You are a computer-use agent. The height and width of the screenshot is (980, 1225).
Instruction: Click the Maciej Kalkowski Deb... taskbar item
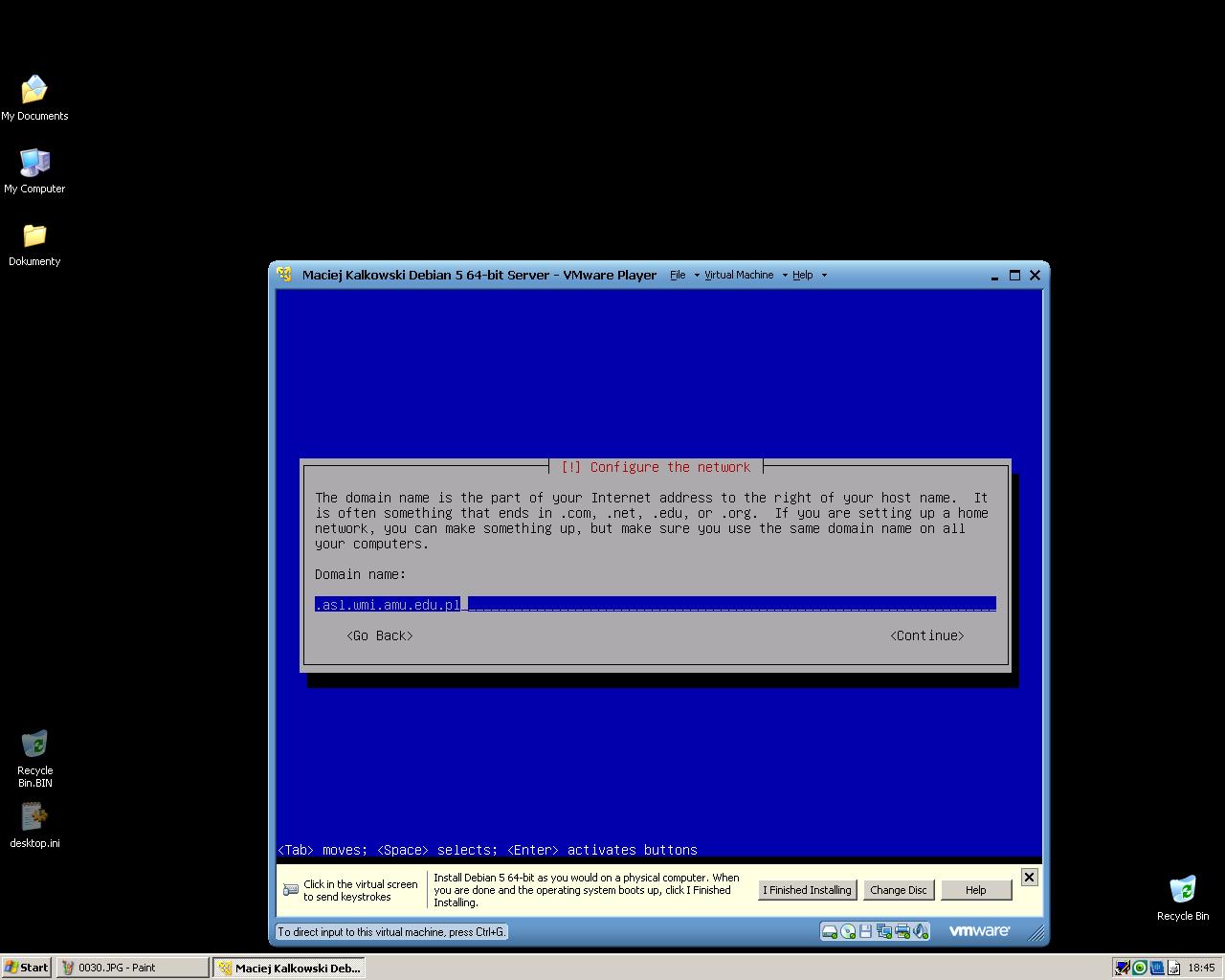tap(289, 968)
